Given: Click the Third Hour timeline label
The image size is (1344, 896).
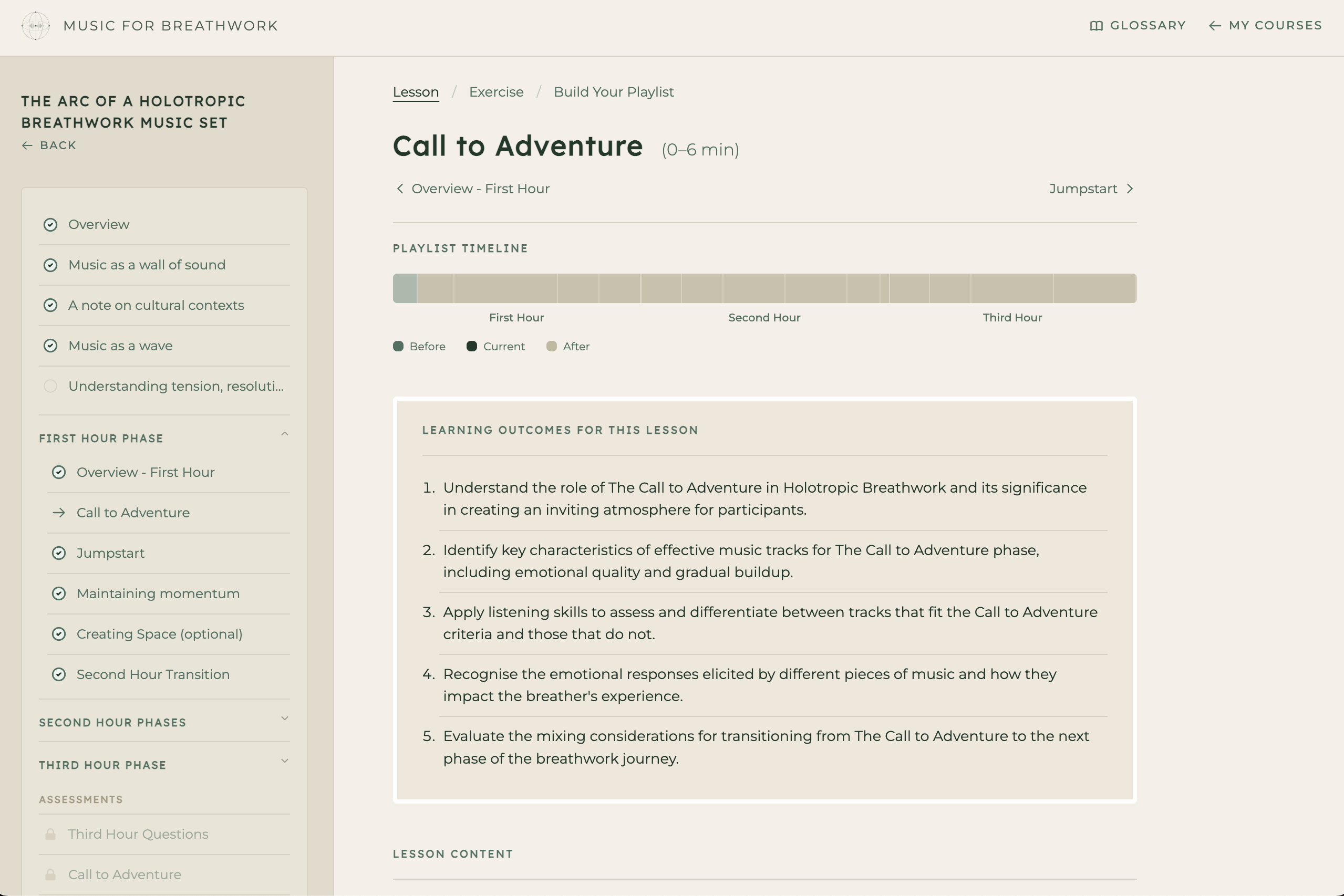Looking at the screenshot, I should point(1012,318).
